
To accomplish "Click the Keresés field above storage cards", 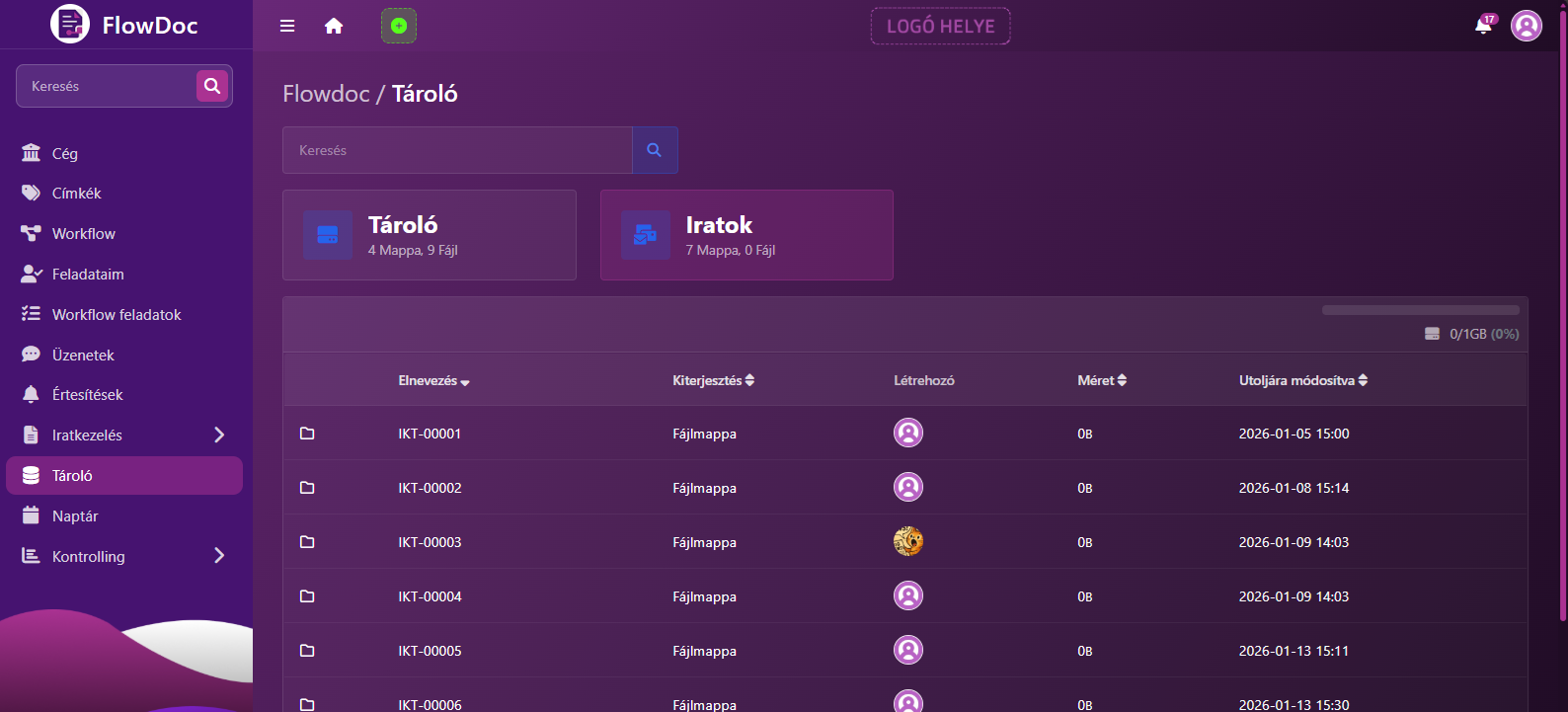I will 457,150.
